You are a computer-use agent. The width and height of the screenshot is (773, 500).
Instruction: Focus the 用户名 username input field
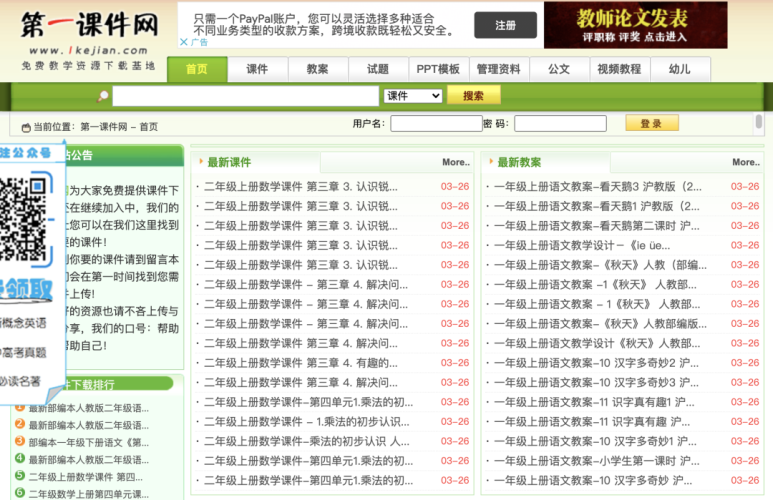tap(435, 124)
